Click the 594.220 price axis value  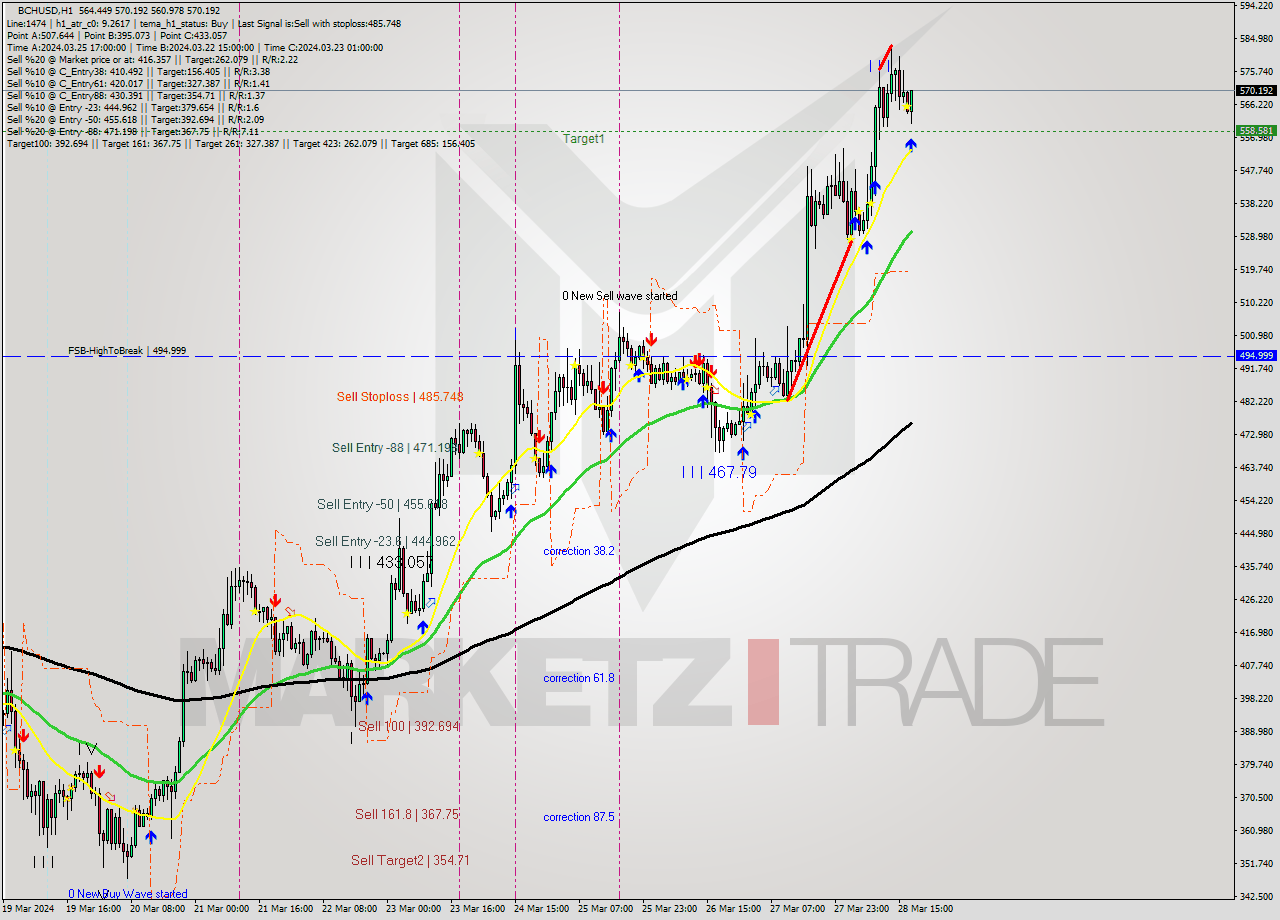pos(1255,6)
